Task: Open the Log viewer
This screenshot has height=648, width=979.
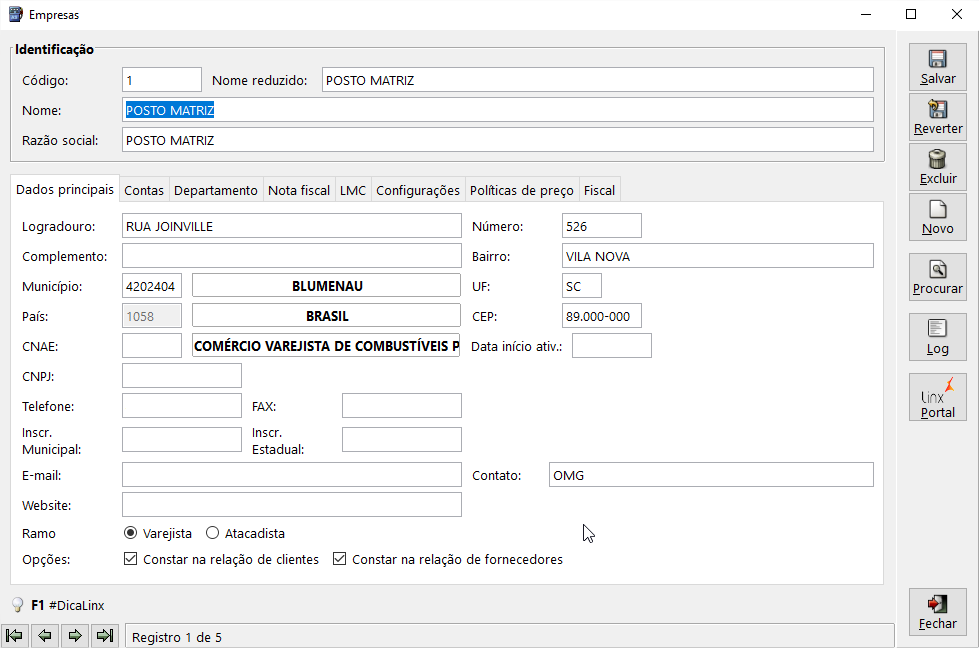Action: [x=937, y=337]
